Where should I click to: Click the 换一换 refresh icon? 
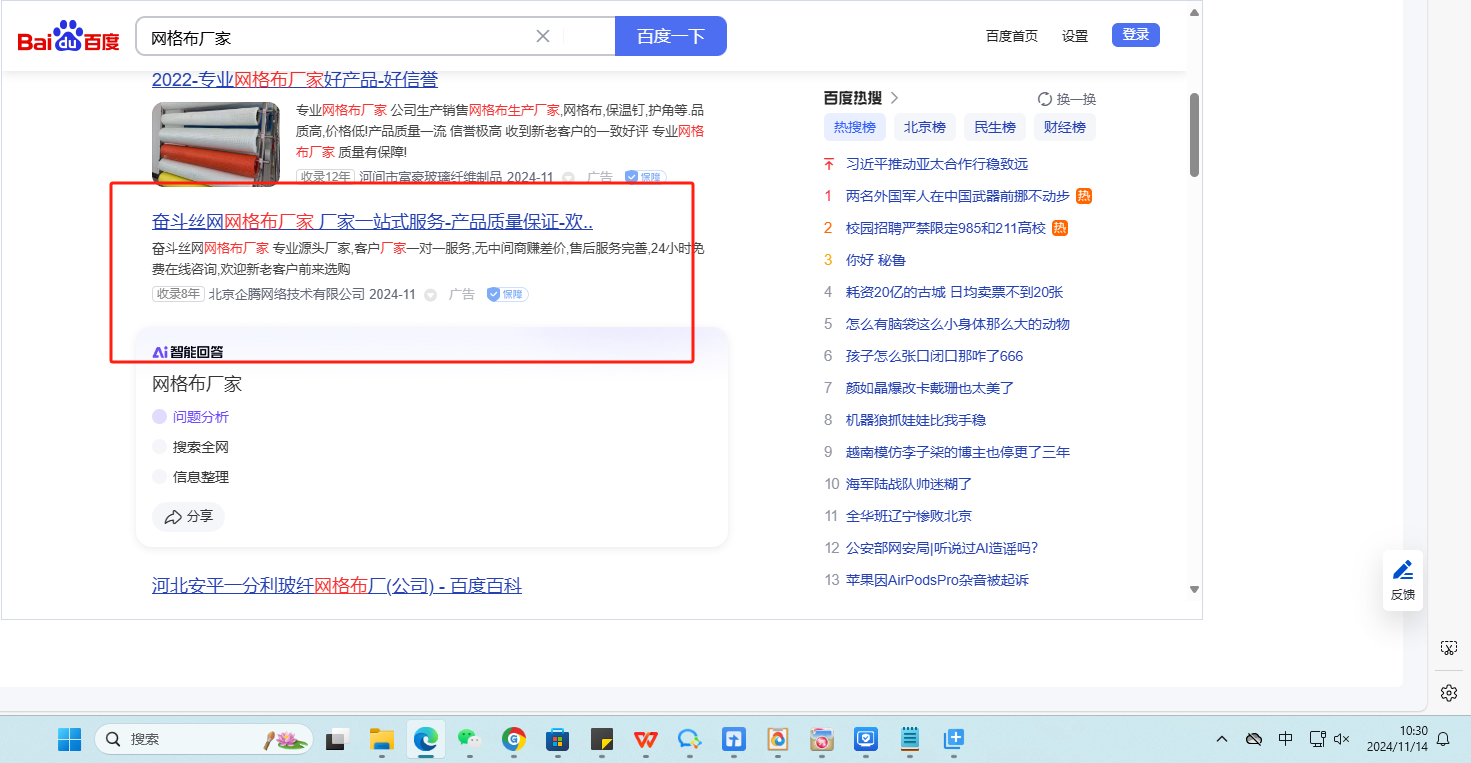pyautogui.click(x=1045, y=99)
